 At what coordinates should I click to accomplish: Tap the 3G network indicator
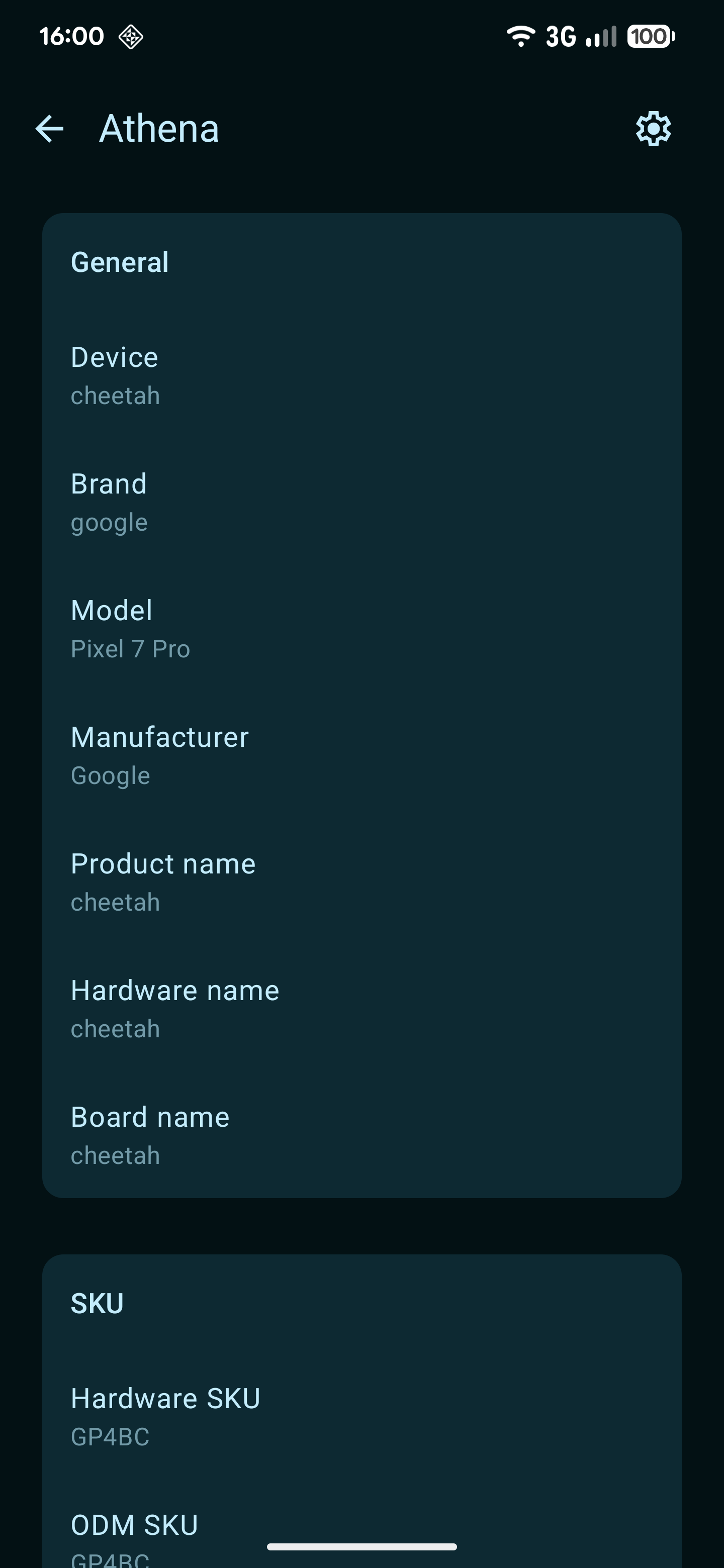pos(561,37)
